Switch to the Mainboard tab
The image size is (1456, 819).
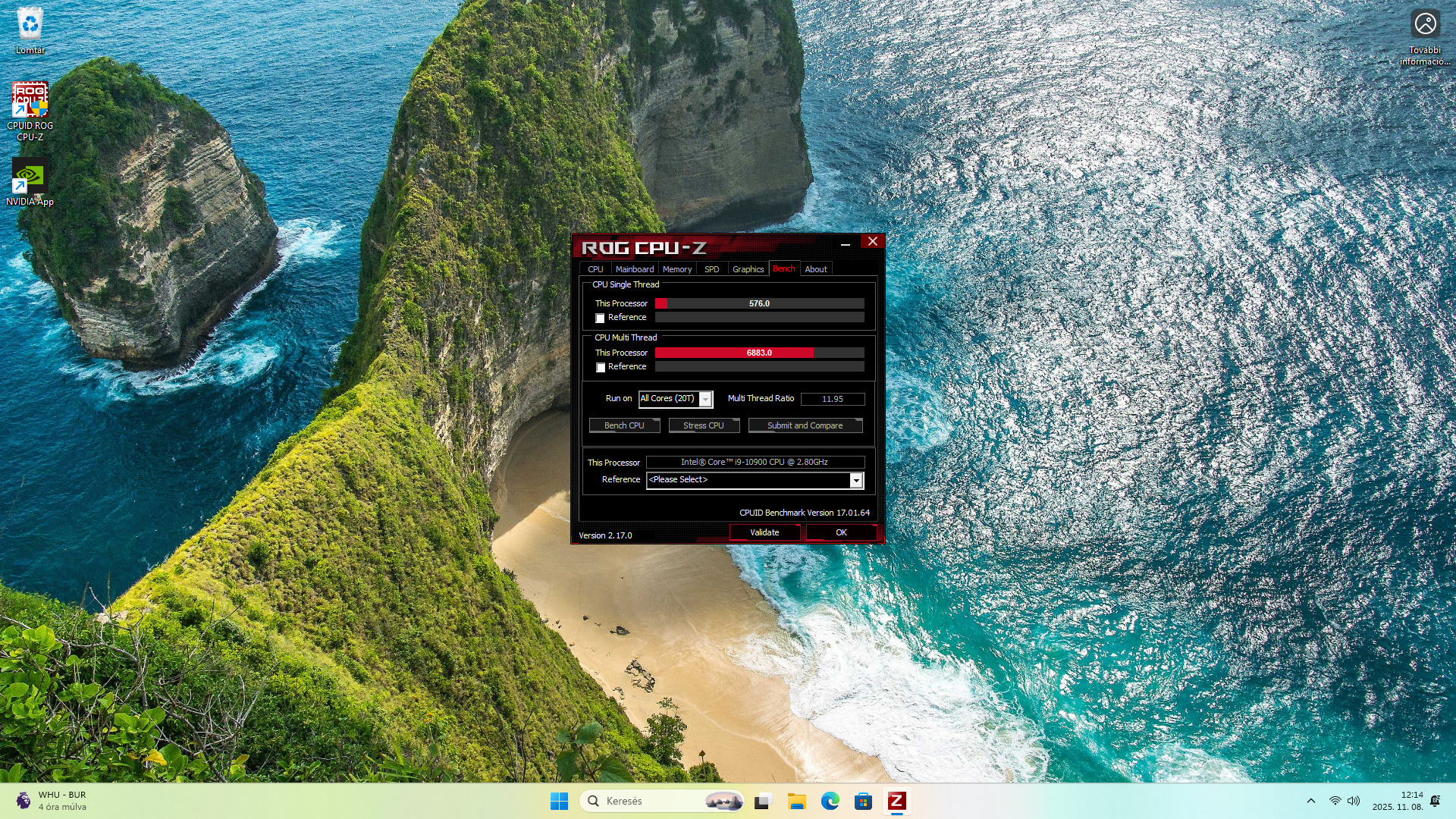click(x=634, y=269)
